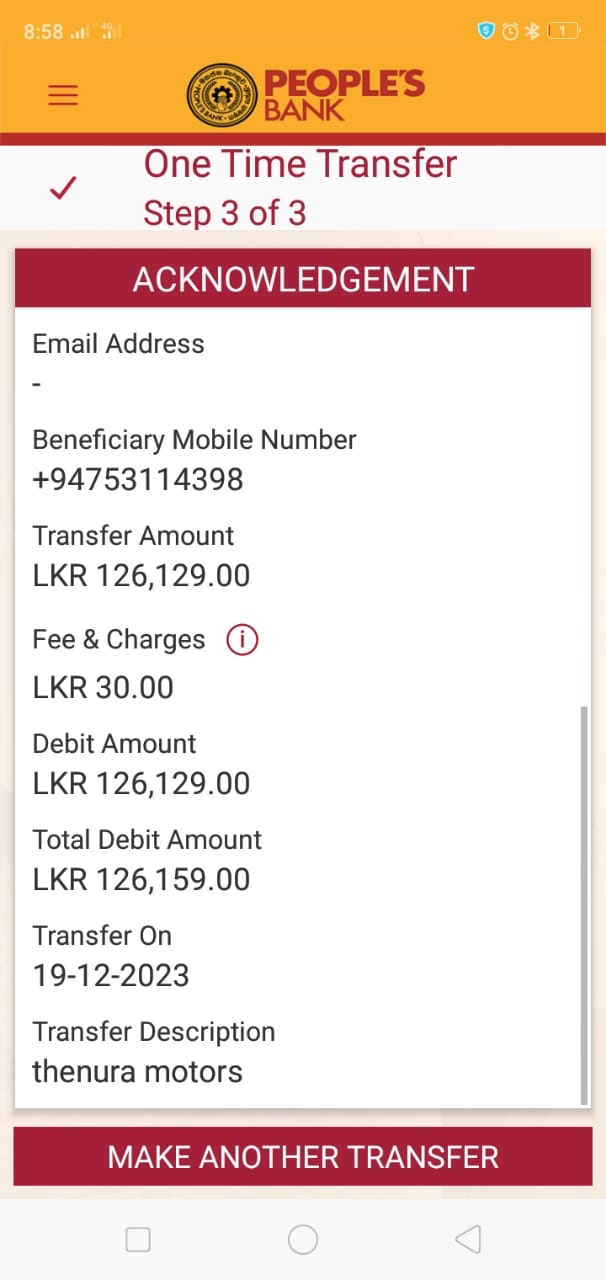This screenshot has height=1280, width=606.
Task: Open recent apps with the square button
Action: pos(138,1240)
